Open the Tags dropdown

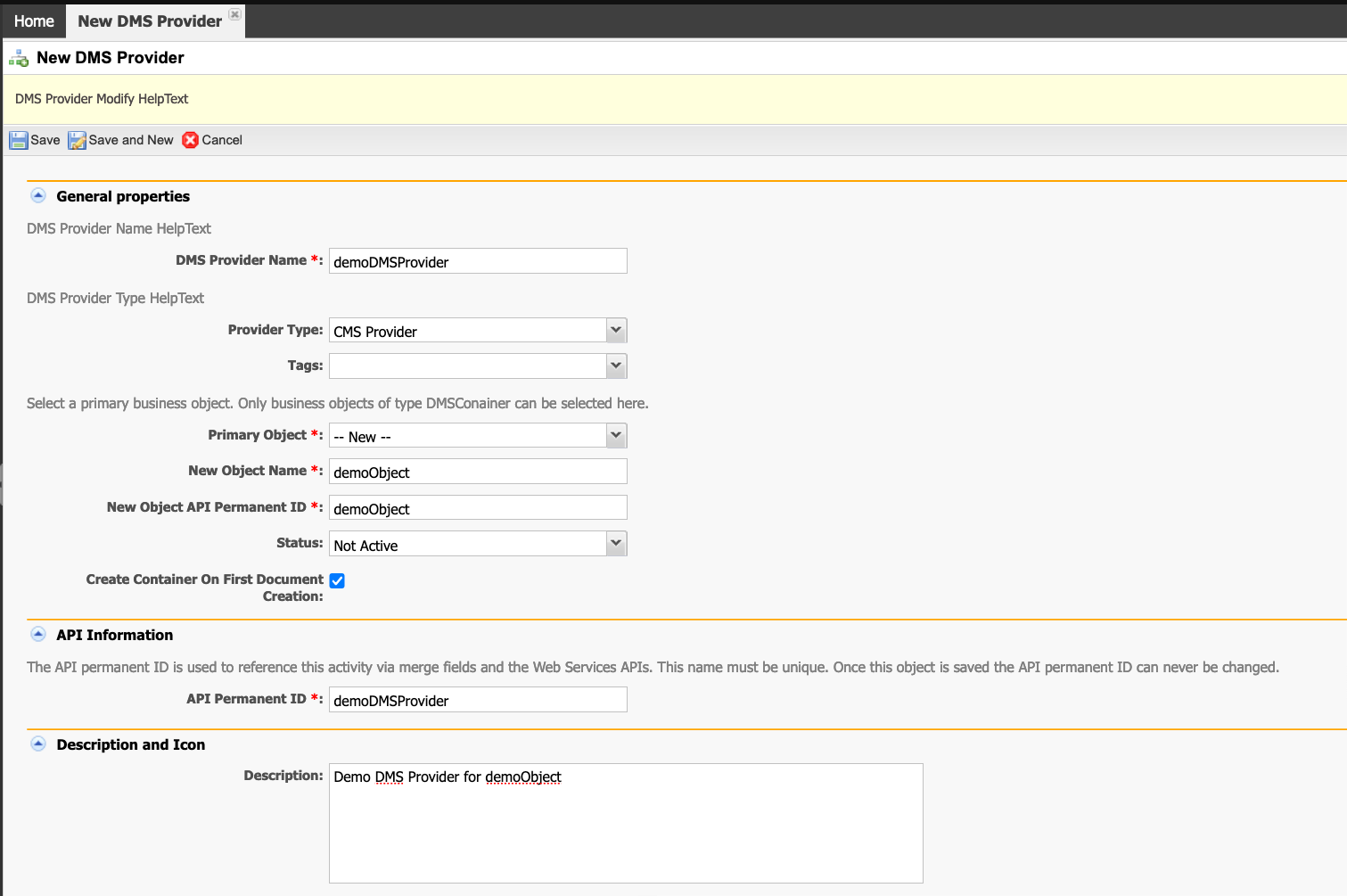click(616, 366)
